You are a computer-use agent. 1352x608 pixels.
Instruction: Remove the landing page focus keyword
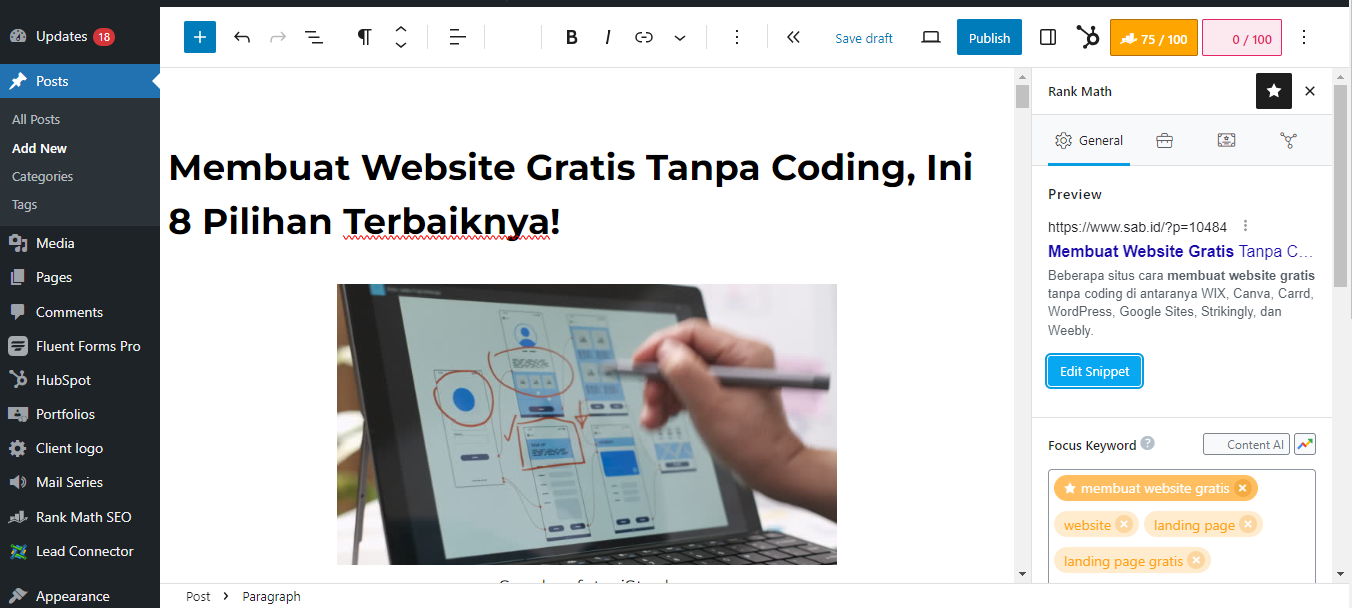[x=1247, y=524]
